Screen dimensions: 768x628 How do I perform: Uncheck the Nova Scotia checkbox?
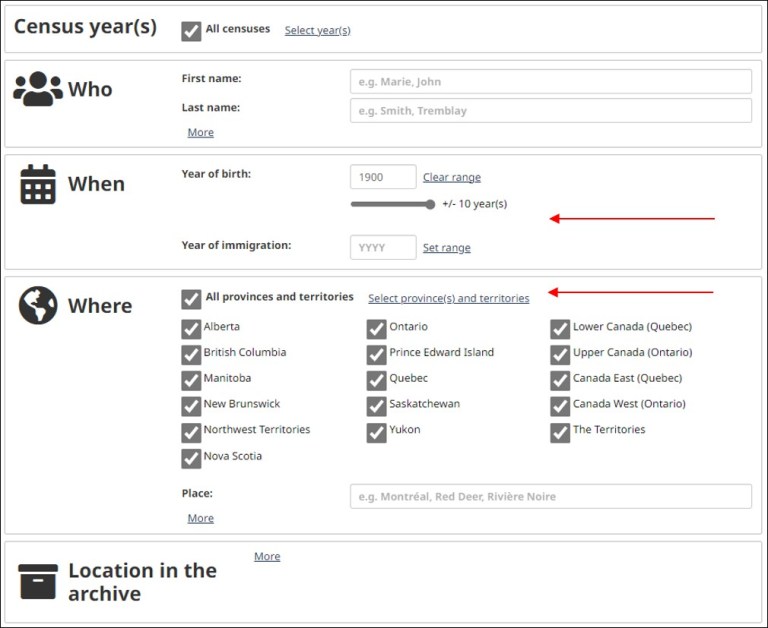coord(191,459)
